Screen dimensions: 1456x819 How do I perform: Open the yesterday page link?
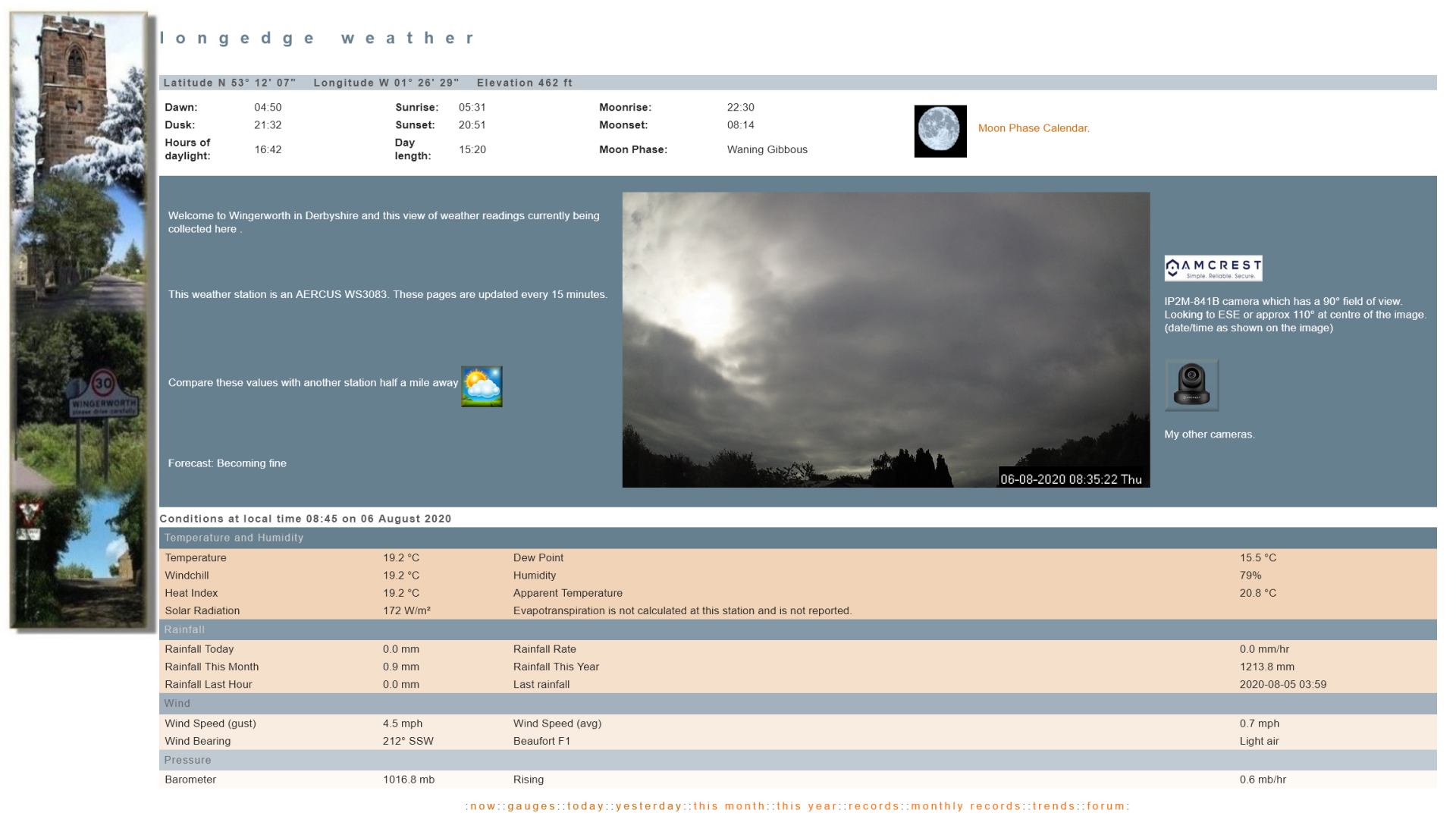tap(649, 806)
